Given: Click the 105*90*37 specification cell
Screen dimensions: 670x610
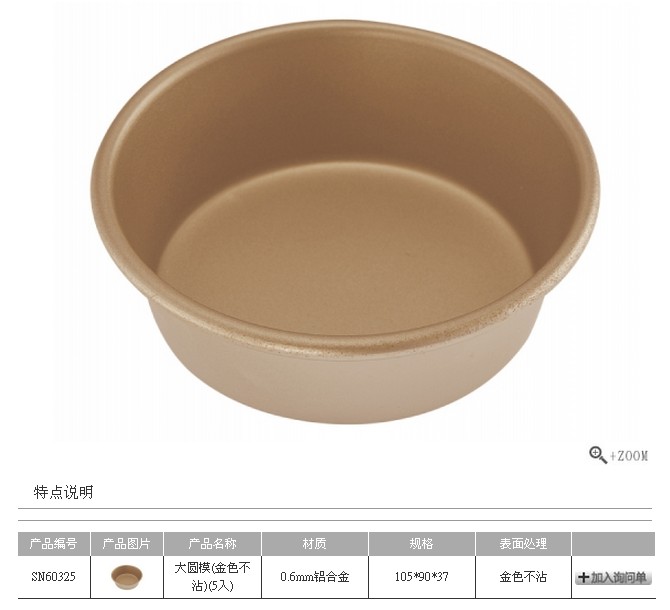Looking at the screenshot, I should pyautogui.click(x=422, y=577).
